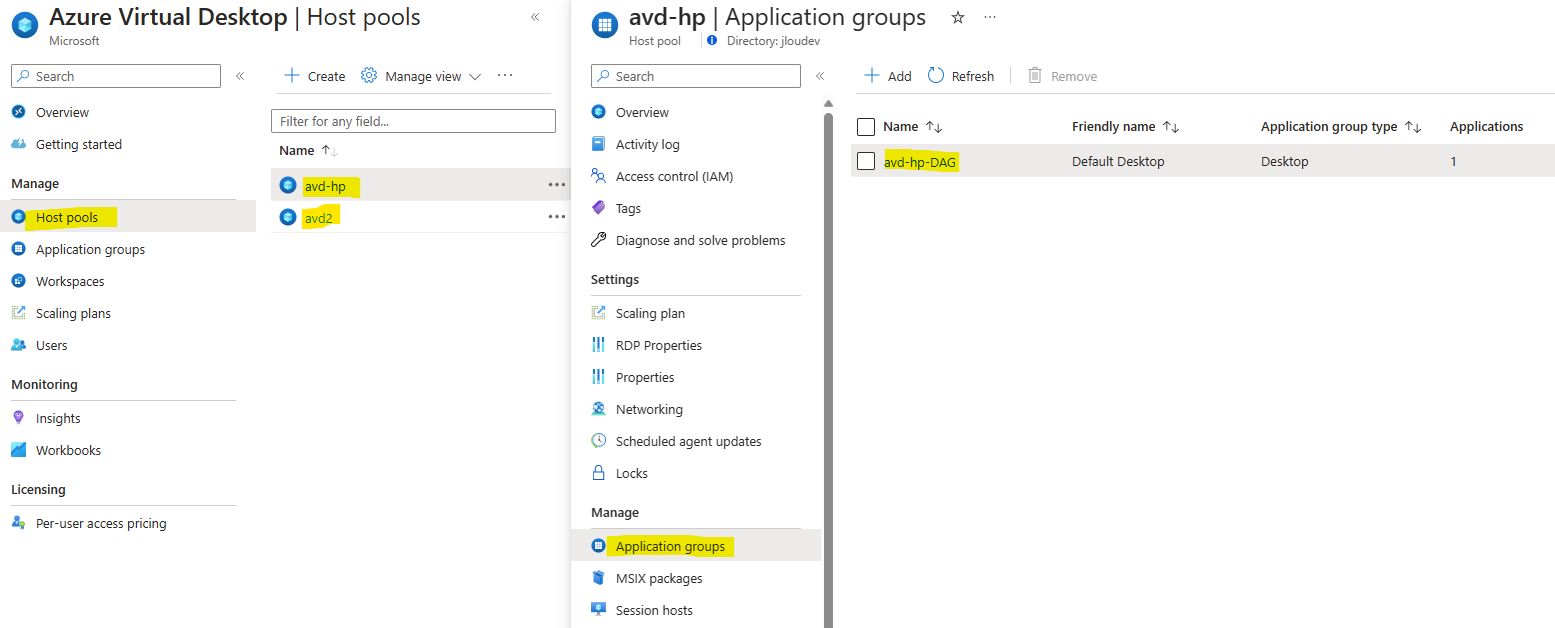Collapse the Host pools blade with double chevron

tap(535, 17)
